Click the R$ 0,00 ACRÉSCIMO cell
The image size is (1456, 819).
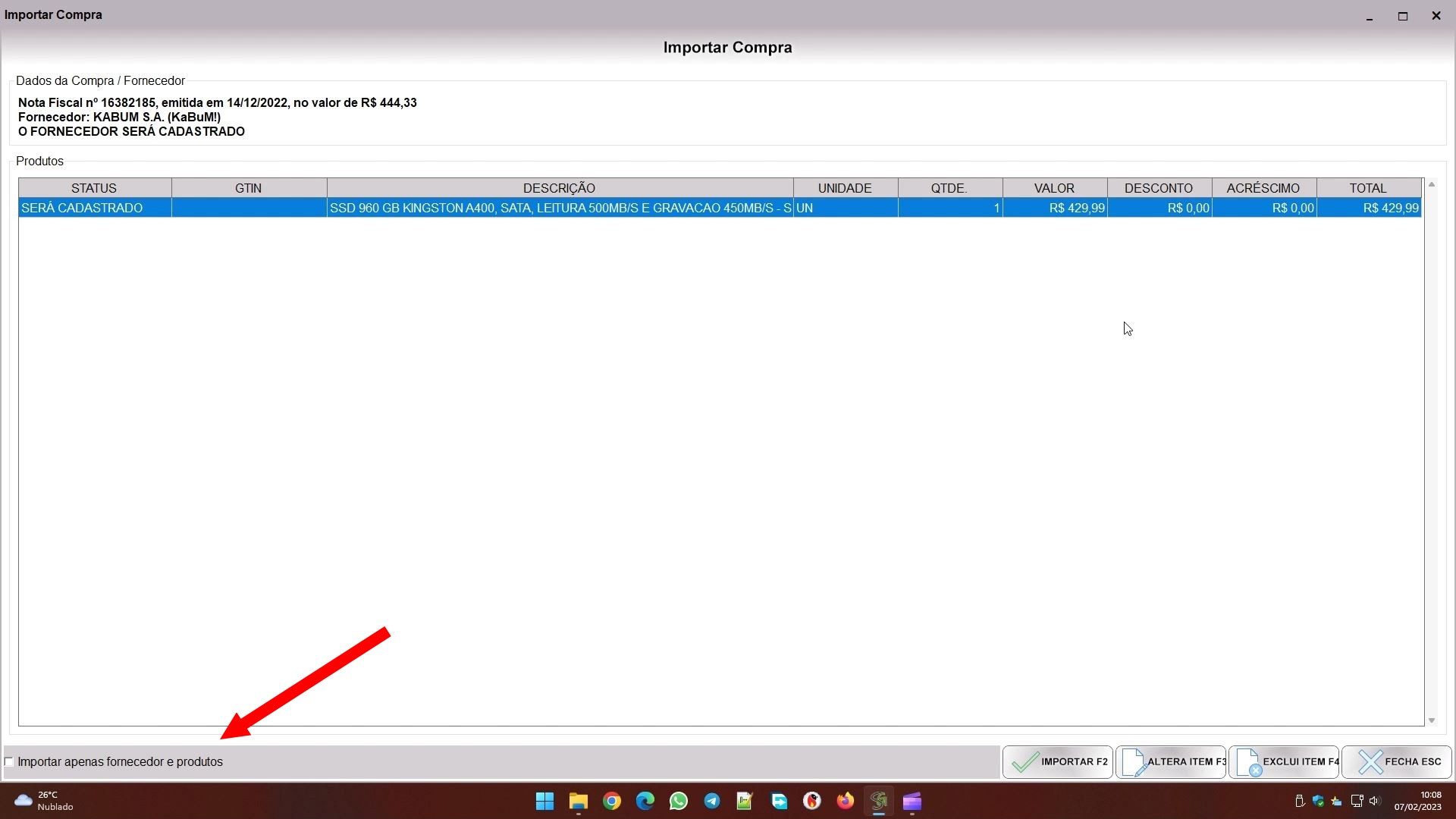pyautogui.click(x=1264, y=208)
